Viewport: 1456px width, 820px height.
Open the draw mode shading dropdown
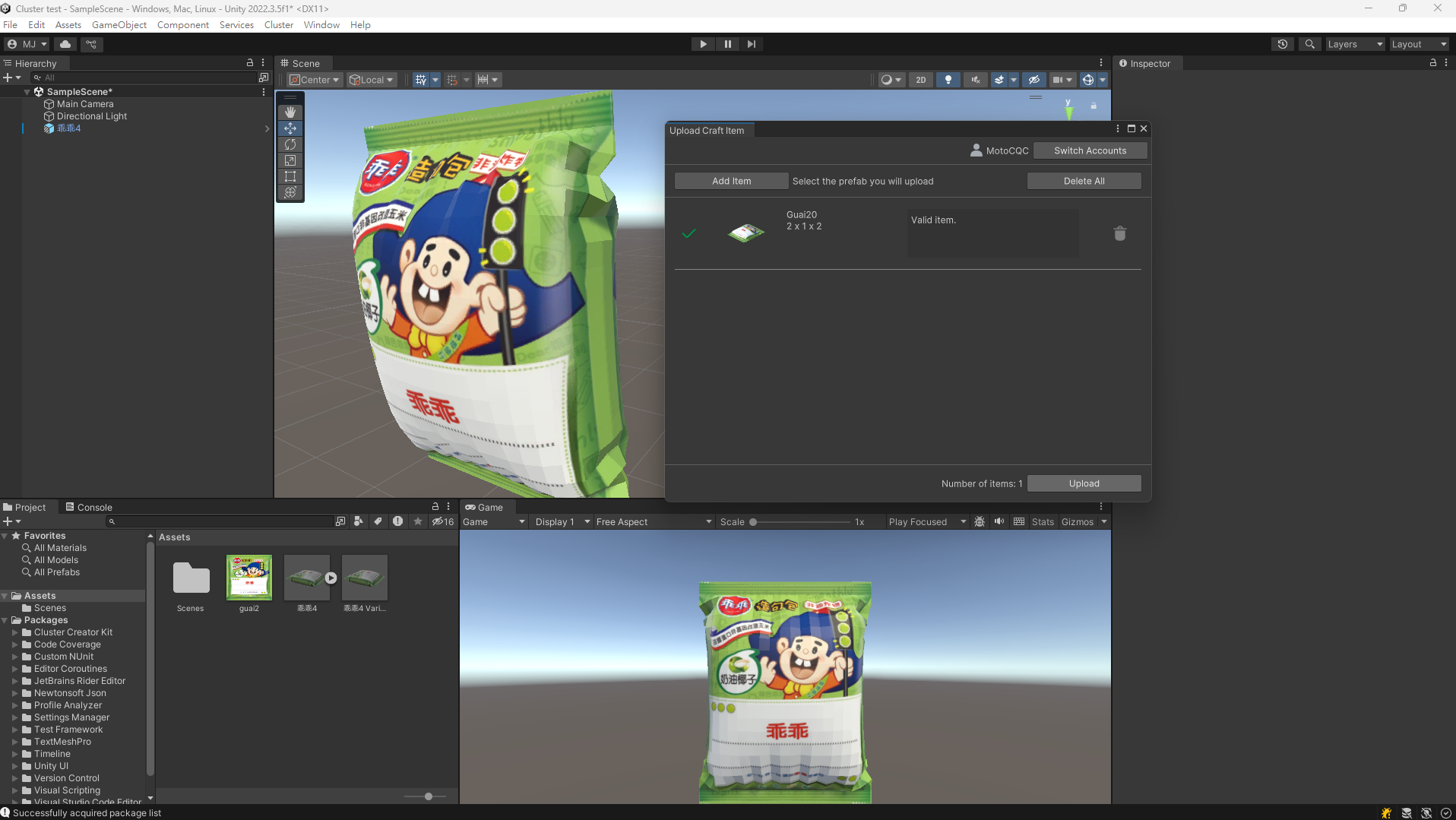point(891,80)
